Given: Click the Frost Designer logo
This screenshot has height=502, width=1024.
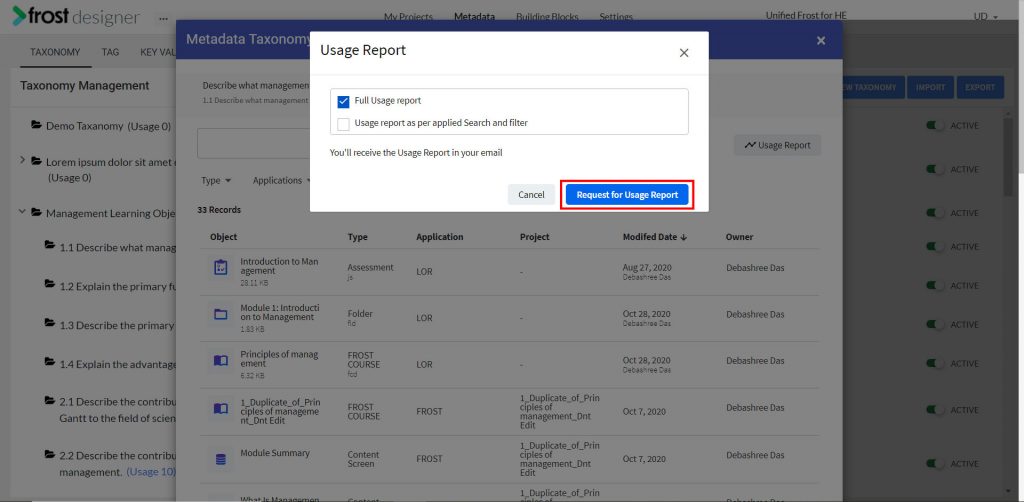Looking at the screenshot, I should [x=76, y=16].
